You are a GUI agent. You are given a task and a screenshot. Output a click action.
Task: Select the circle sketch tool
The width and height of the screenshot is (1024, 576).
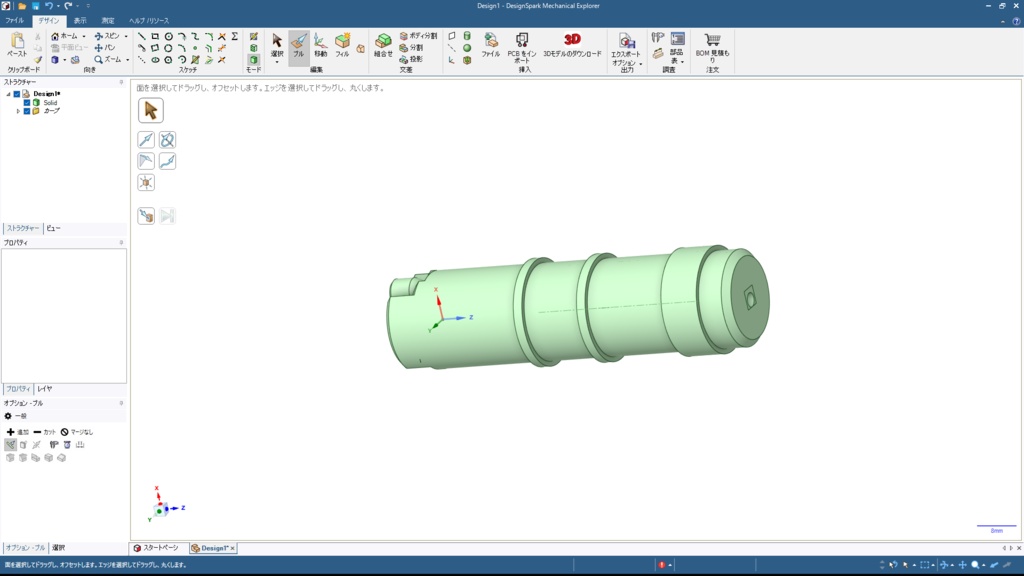click(168, 37)
